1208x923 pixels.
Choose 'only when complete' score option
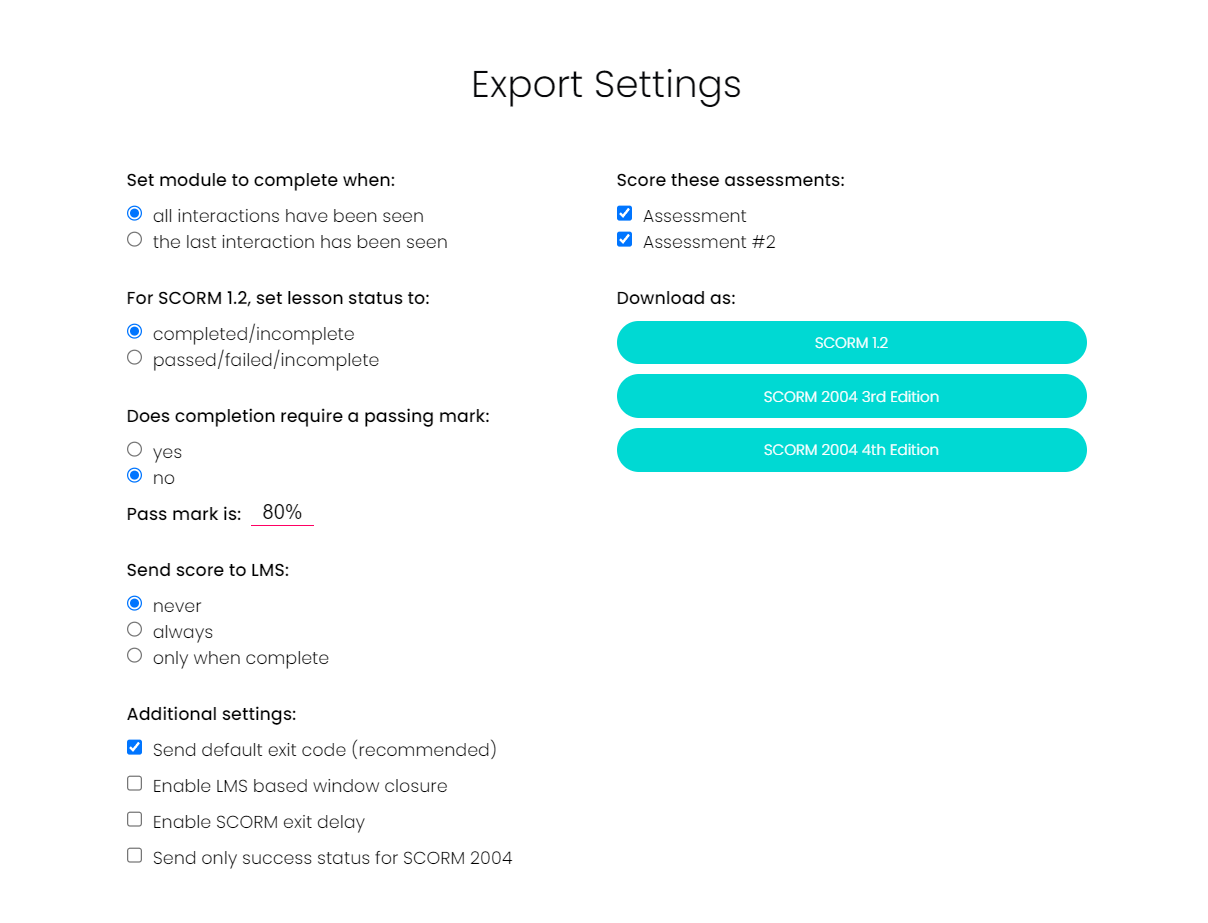(x=135, y=656)
